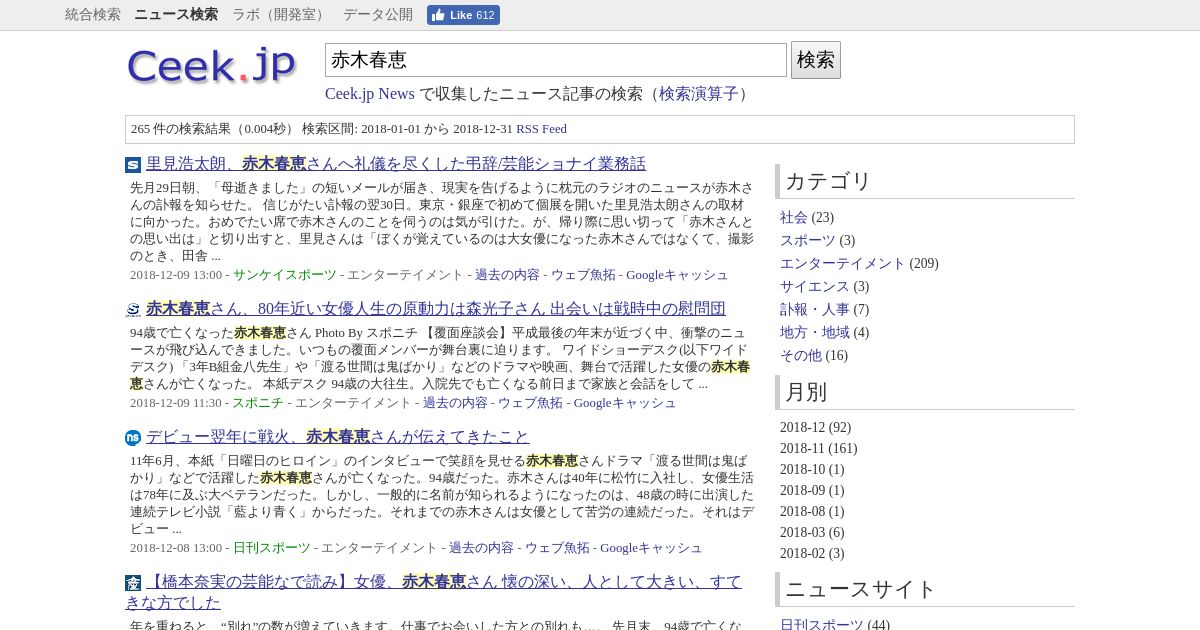Image resolution: width=1200 pixels, height=630 pixels.
Task: Open ウェブ魚拓 for the サンケイスポーツ result
Action: point(583,275)
